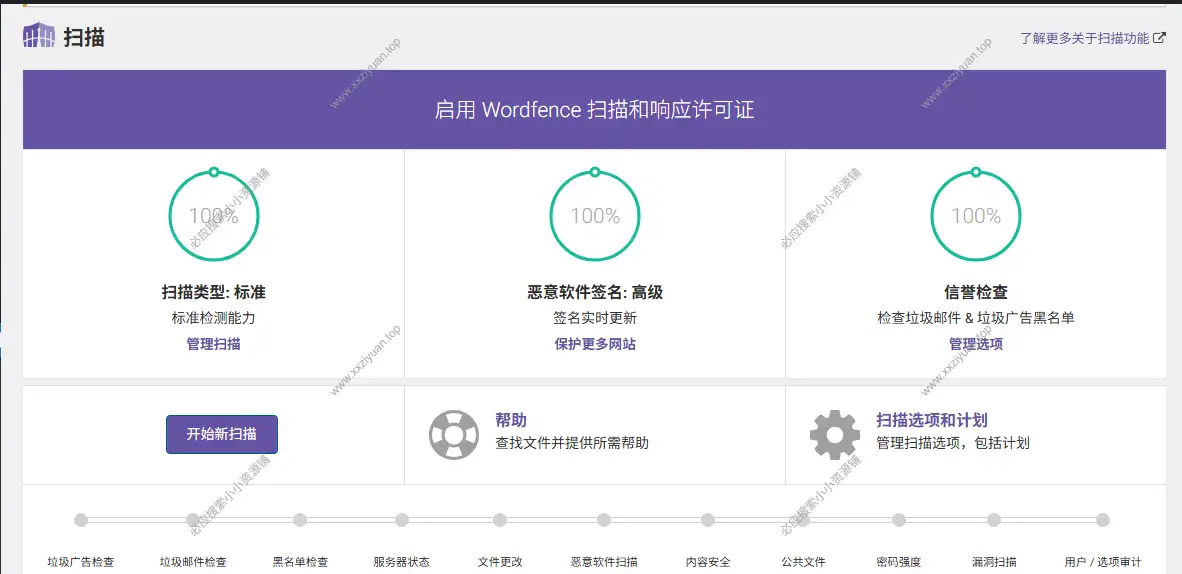Click the 扫描类型 100% progress circle
The image size is (1182, 574).
214,216
